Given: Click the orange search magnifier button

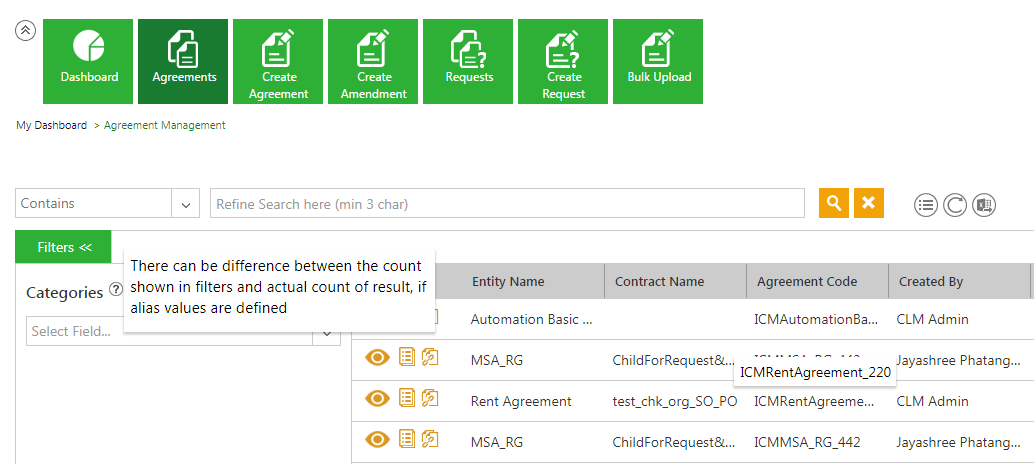Looking at the screenshot, I should click(x=834, y=203).
